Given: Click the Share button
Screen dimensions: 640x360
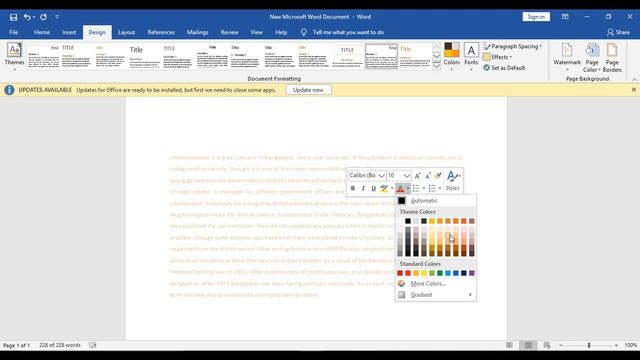Looking at the screenshot, I should [x=618, y=32].
